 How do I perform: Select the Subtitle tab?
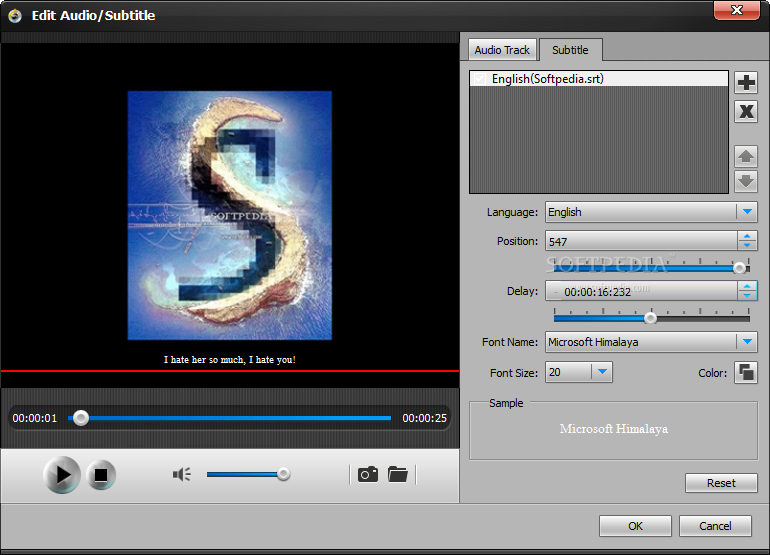(570, 50)
